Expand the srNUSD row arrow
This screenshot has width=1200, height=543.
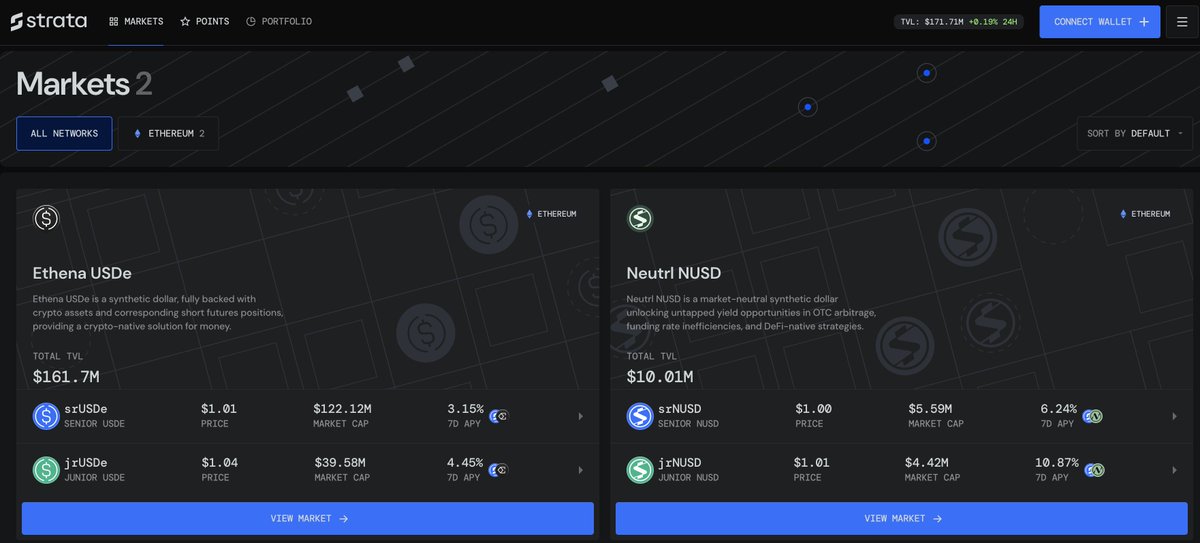coord(1175,416)
